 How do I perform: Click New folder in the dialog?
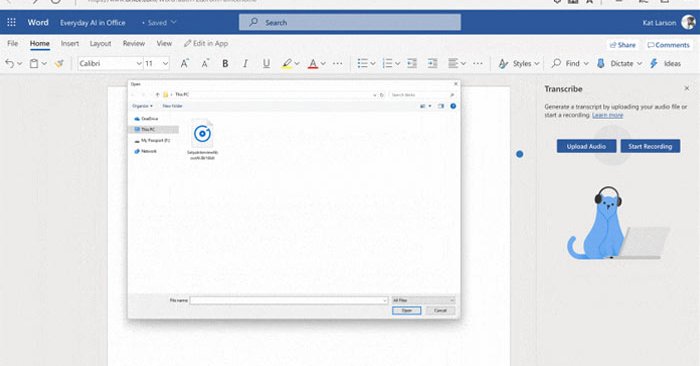(172, 106)
